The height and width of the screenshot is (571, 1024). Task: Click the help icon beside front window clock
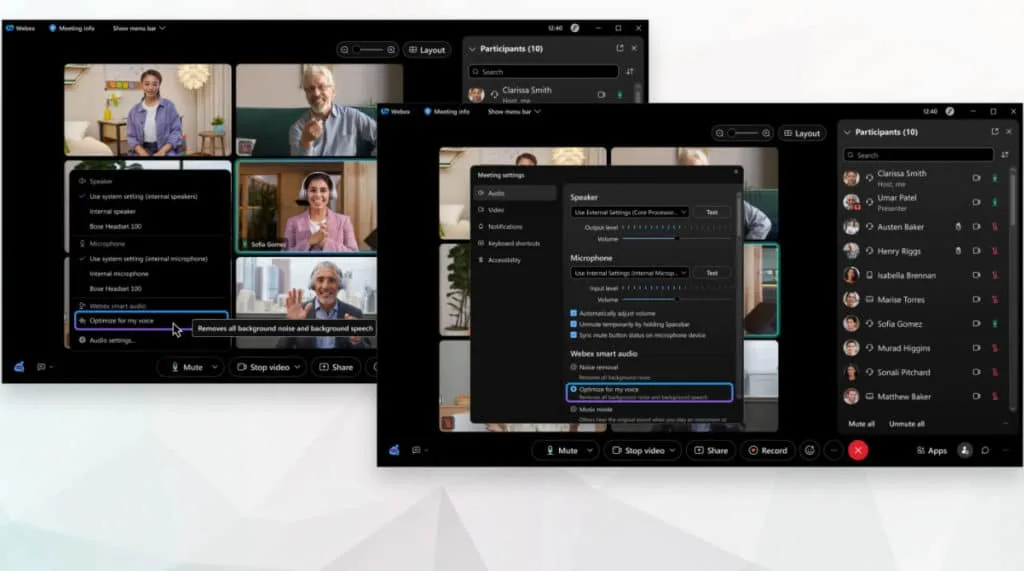(950, 112)
